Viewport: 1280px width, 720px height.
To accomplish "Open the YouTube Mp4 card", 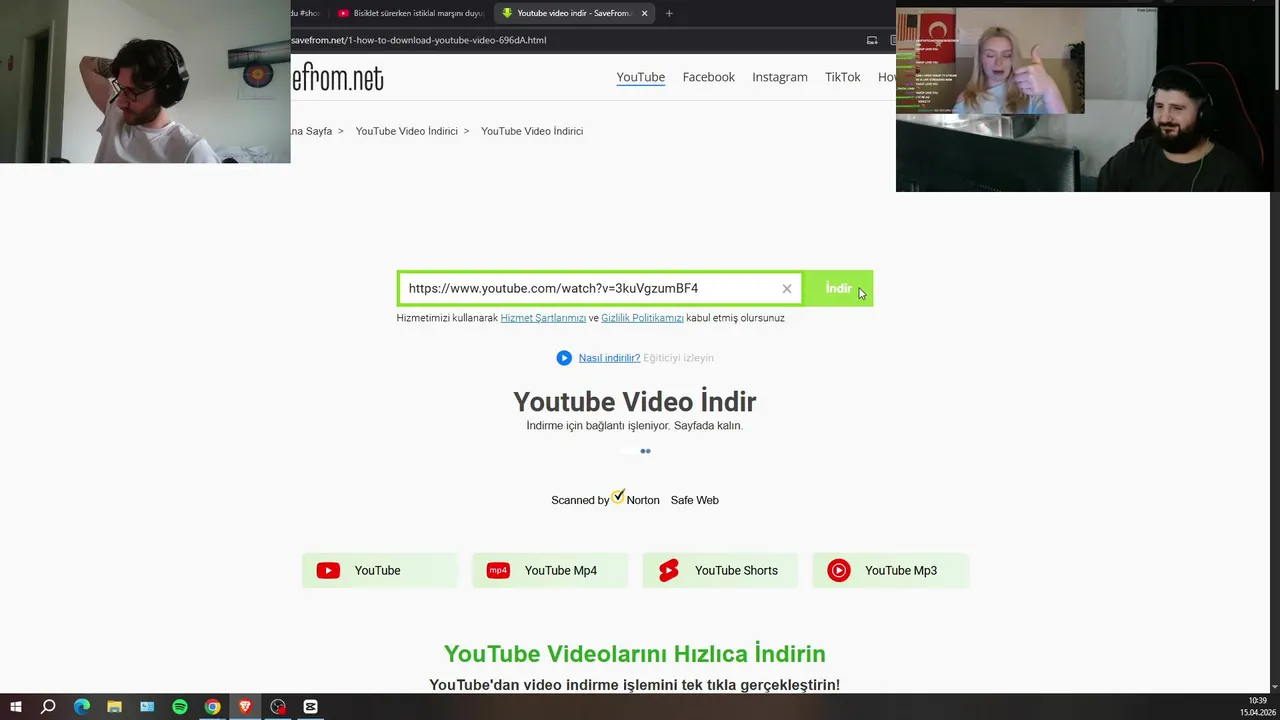I will [x=550, y=570].
